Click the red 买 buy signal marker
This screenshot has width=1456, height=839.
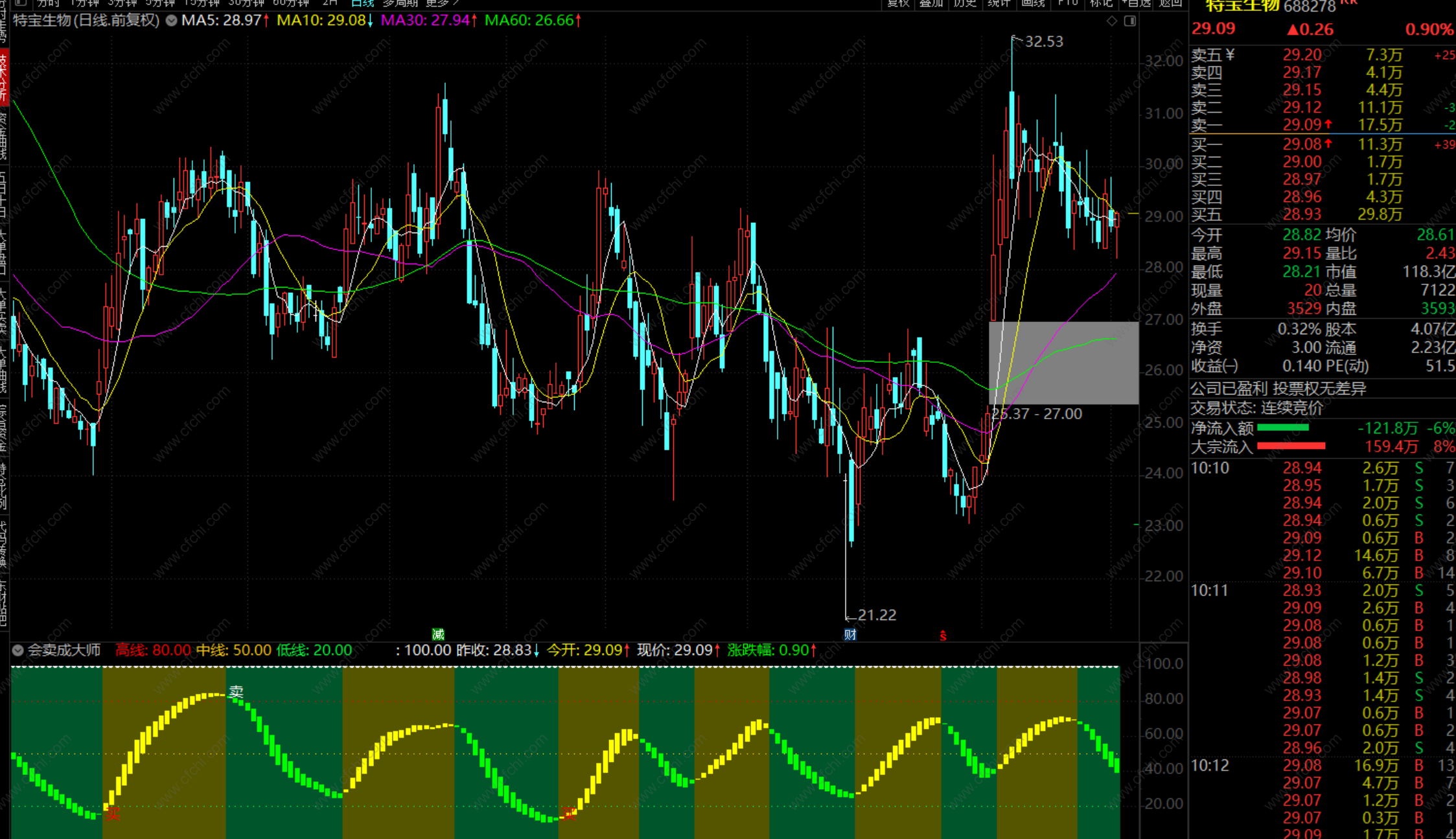(x=113, y=814)
